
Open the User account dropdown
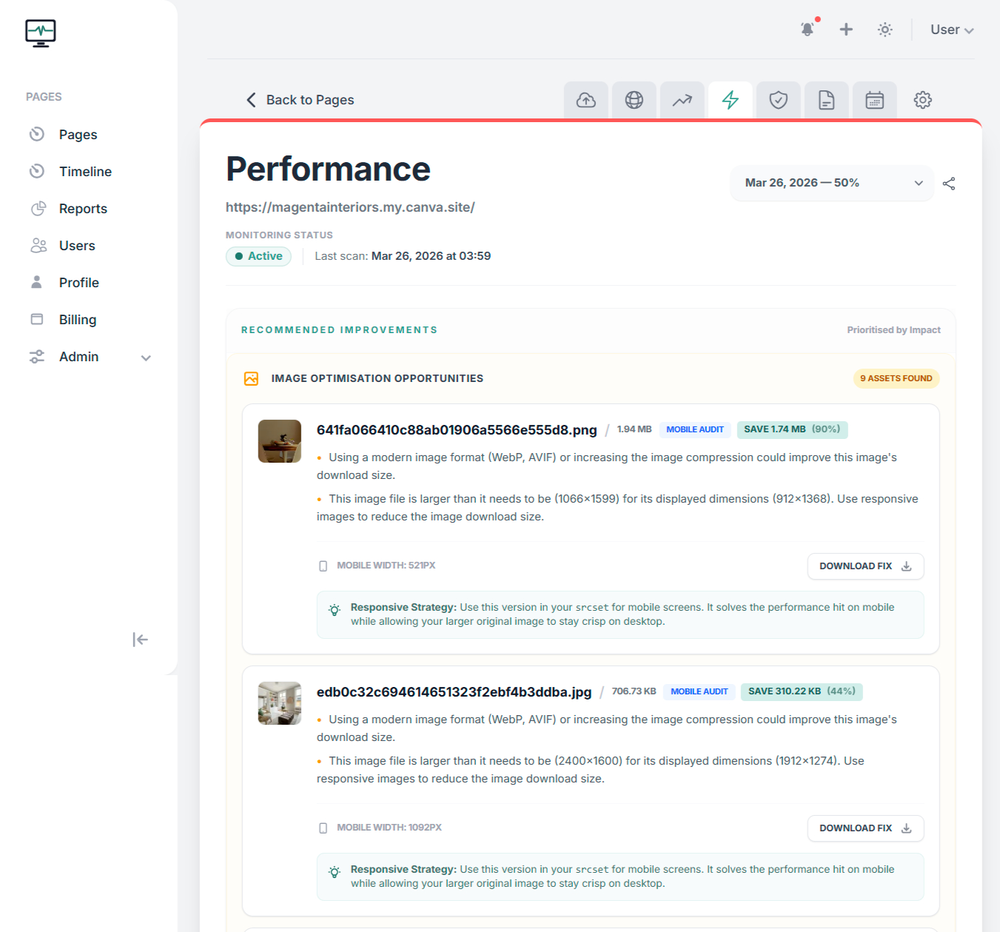click(x=949, y=29)
